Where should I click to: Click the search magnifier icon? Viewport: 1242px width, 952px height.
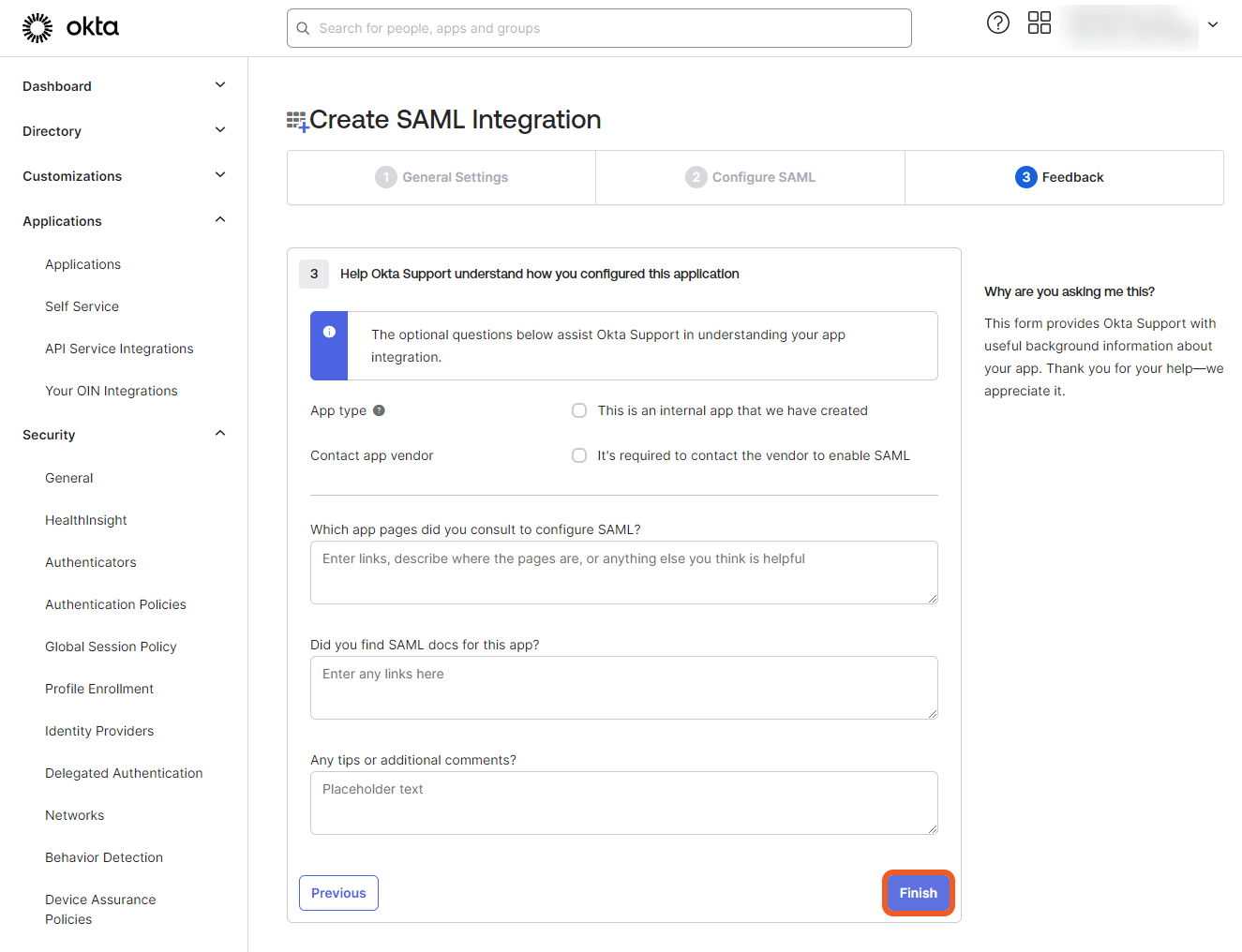303,29
